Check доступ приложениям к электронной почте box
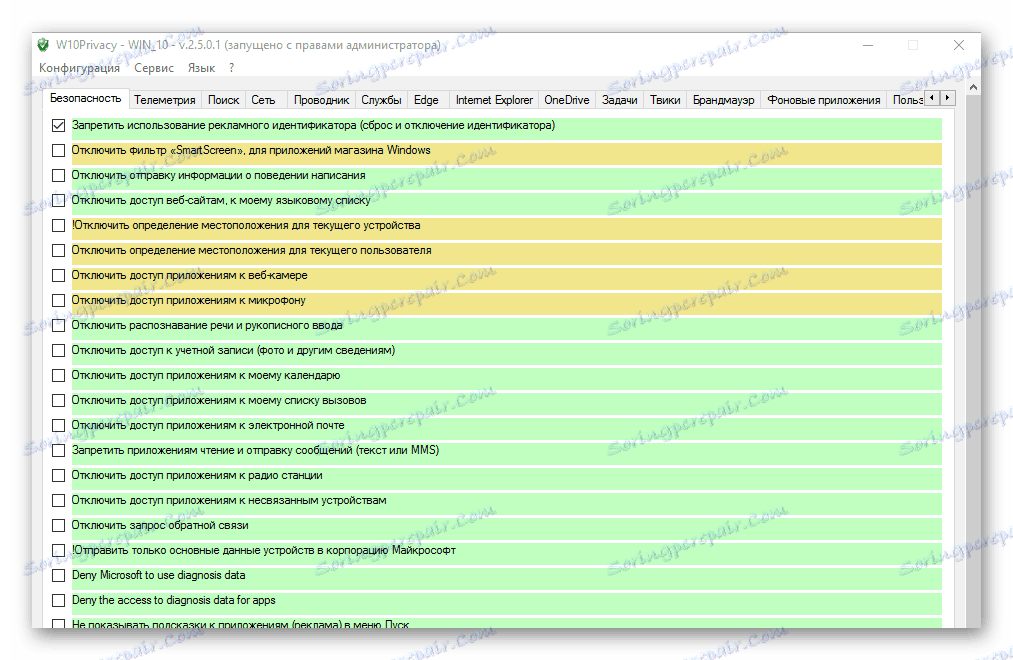 click(x=59, y=426)
